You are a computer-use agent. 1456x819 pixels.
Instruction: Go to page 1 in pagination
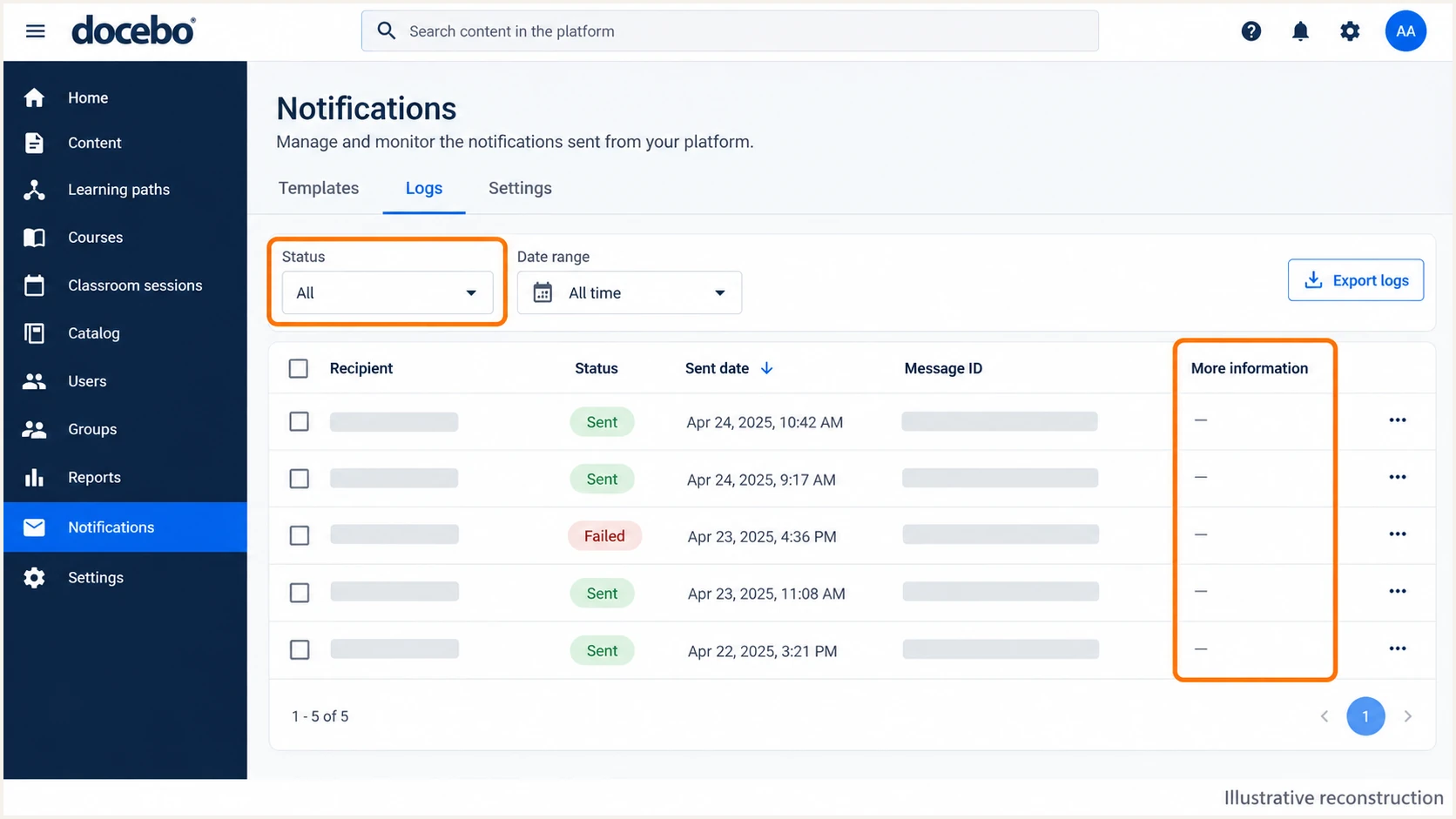click(1365, 716)
